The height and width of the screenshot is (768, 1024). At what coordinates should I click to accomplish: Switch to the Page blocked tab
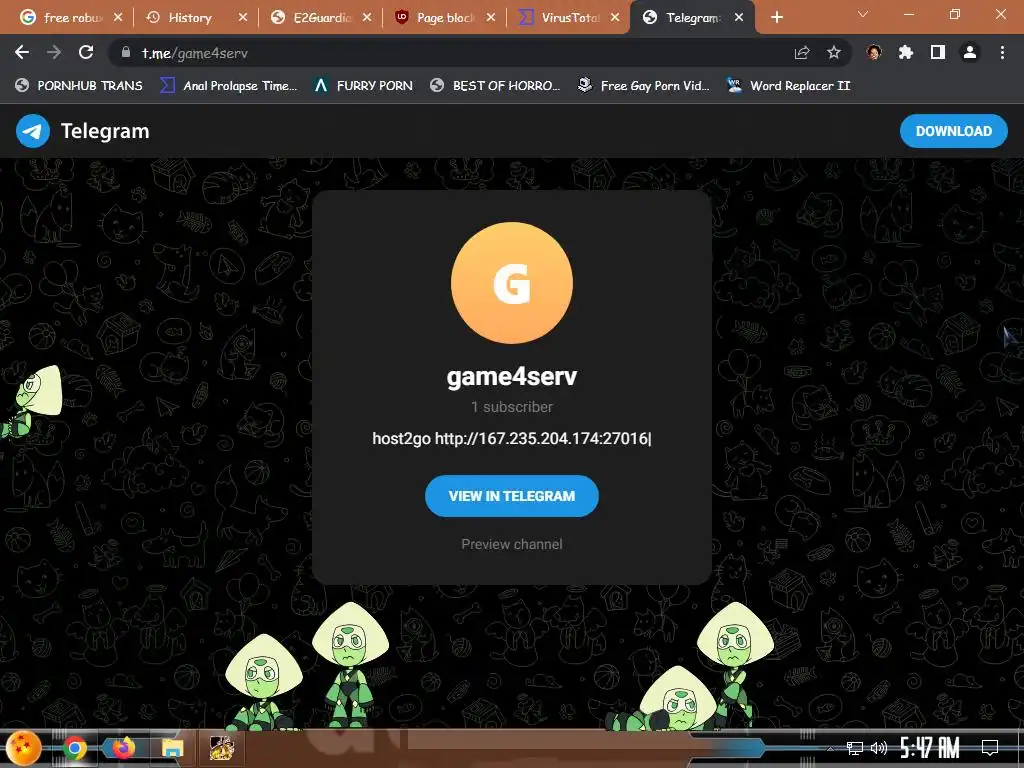(x=446, y=18)
